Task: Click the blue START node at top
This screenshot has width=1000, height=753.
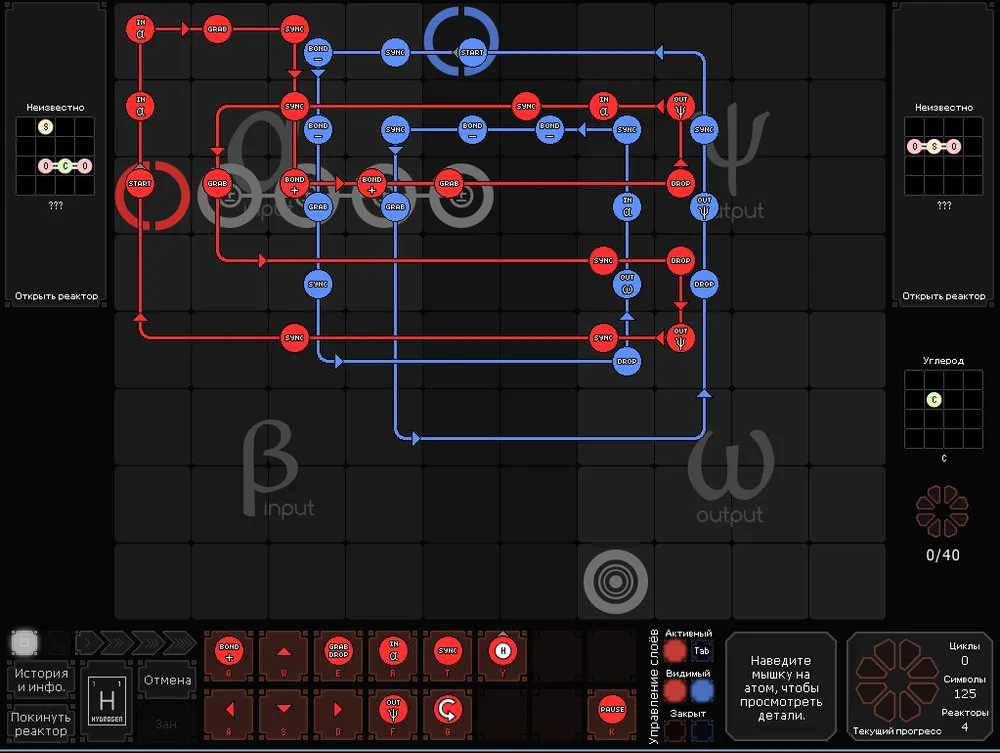Action: pos(472,53)
